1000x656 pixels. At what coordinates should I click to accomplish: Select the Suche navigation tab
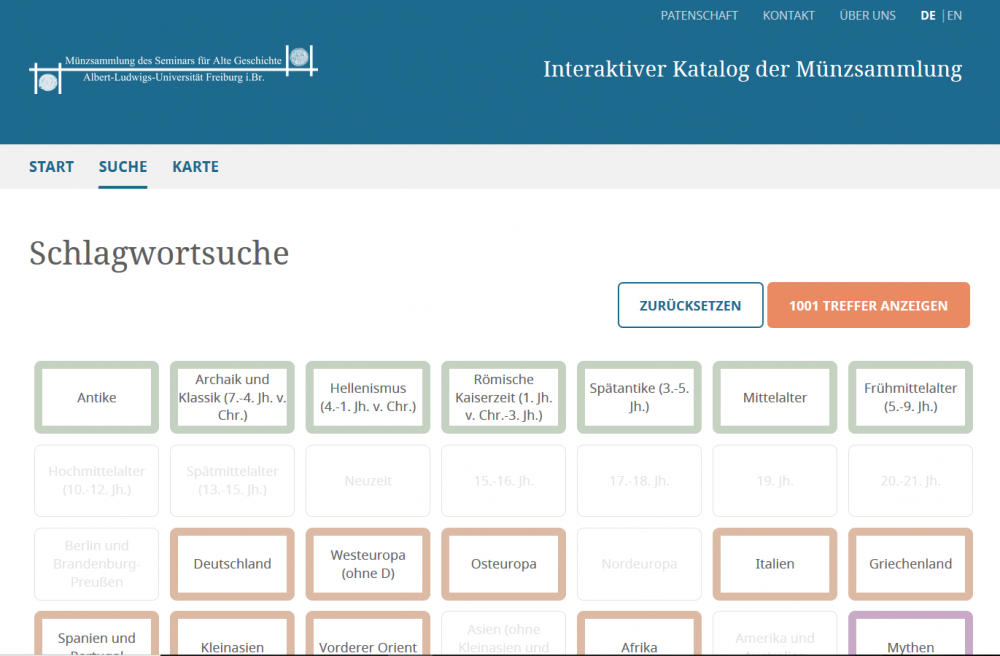123,167
